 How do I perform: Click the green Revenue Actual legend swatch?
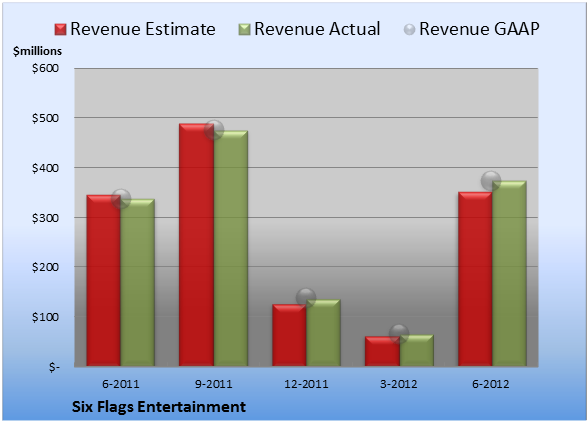[244, 29]
